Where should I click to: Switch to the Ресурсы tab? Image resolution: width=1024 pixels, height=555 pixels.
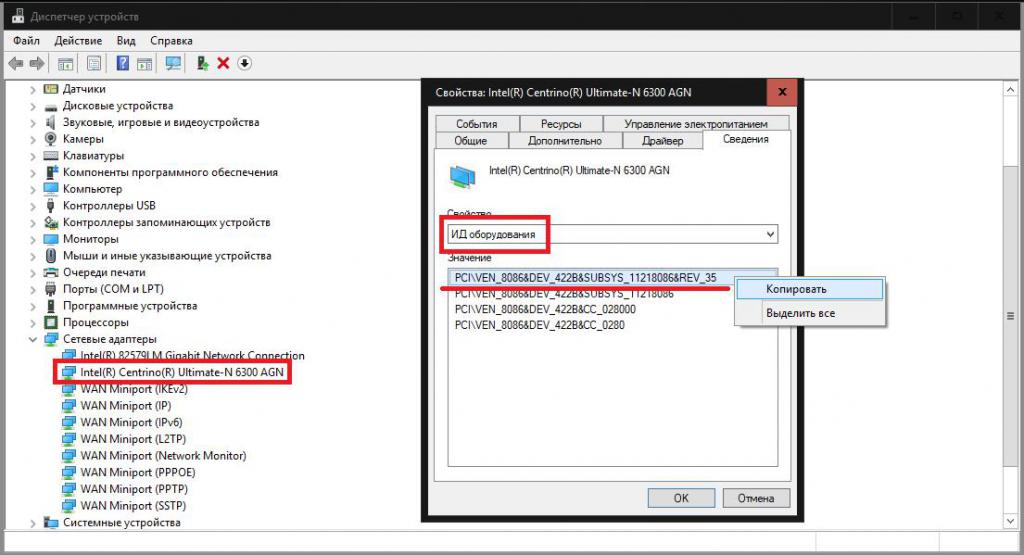pyautogui.click(x=561, y=123)
